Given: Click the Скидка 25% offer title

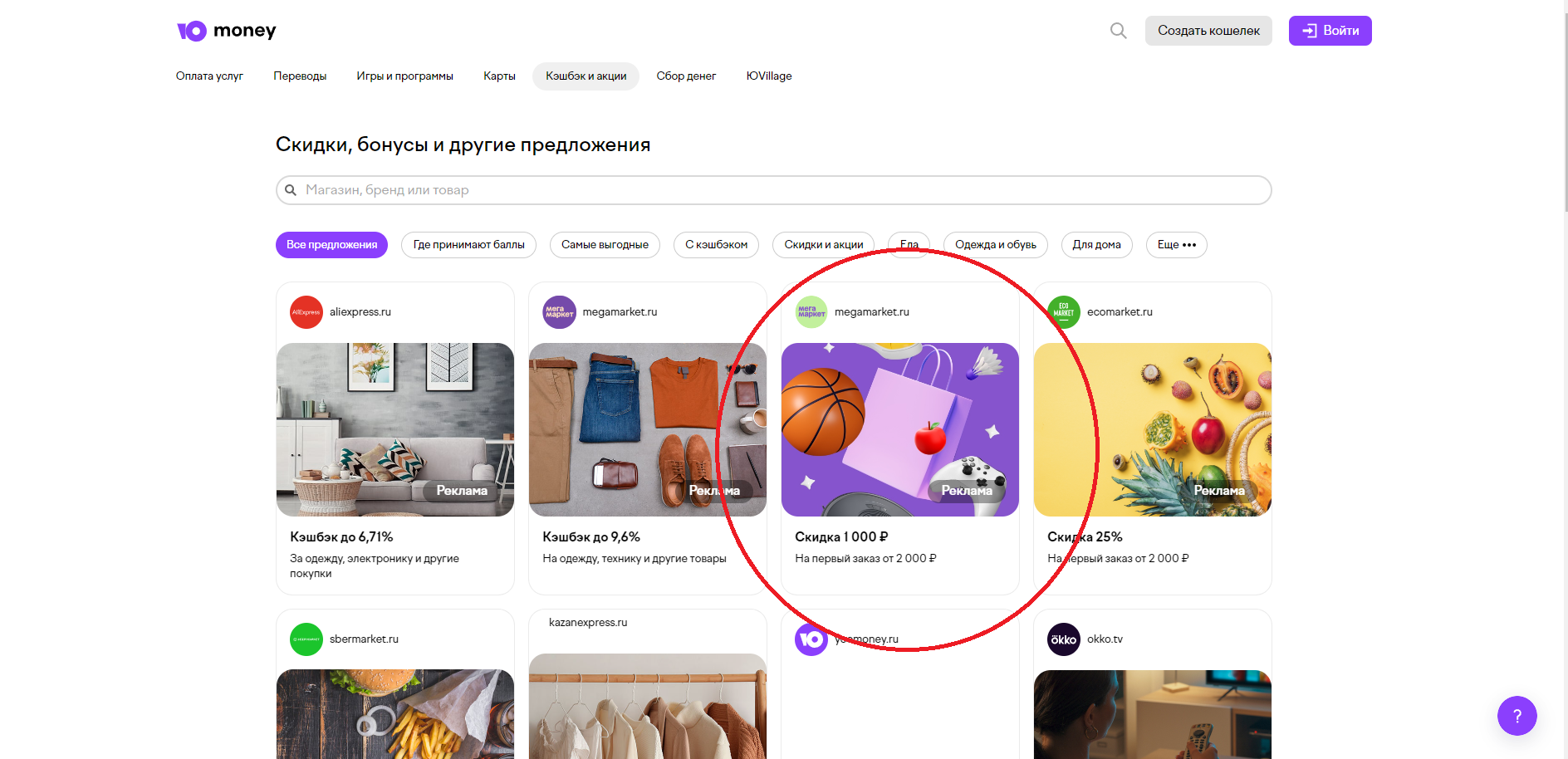Looking at the screenshot, I should point(1085,537).
